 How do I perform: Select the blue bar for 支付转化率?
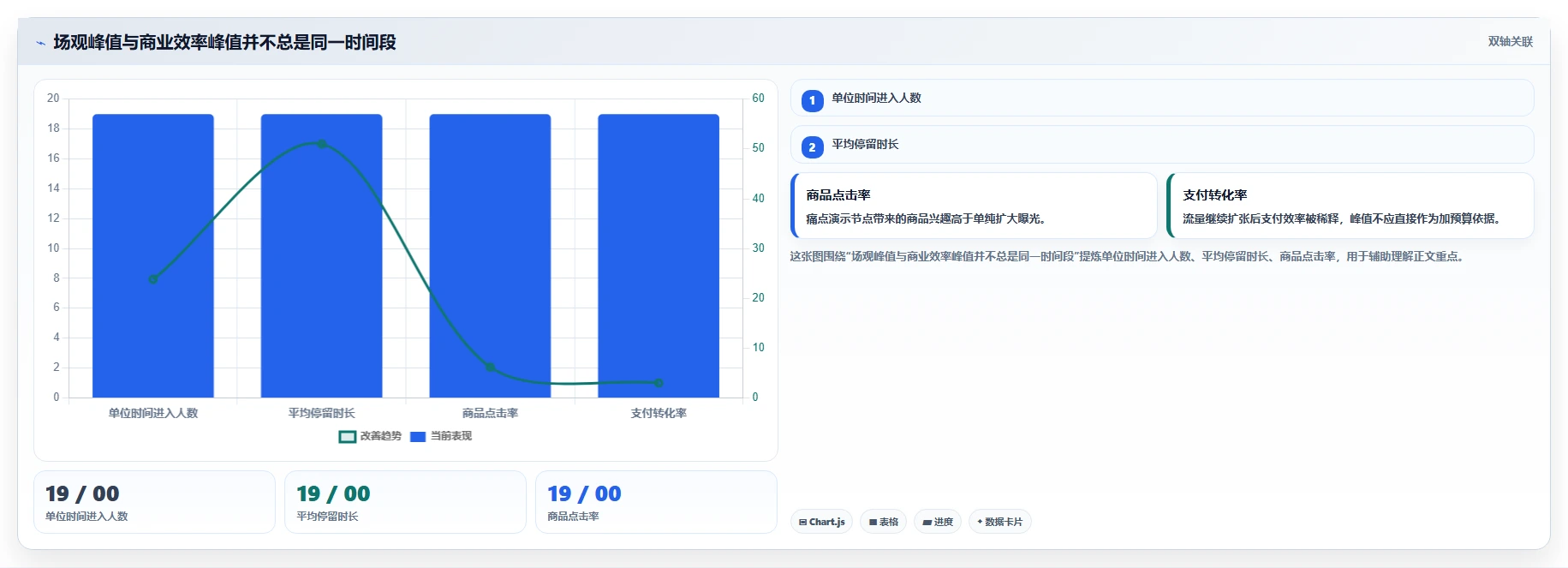pos(659,255)
